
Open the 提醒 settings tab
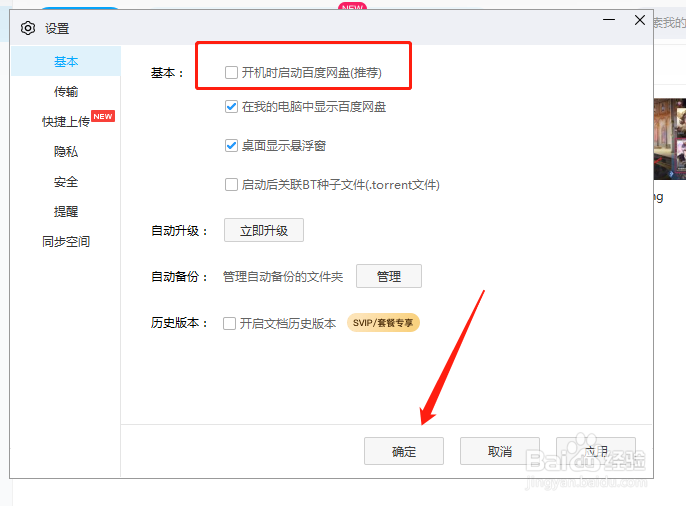66,211
